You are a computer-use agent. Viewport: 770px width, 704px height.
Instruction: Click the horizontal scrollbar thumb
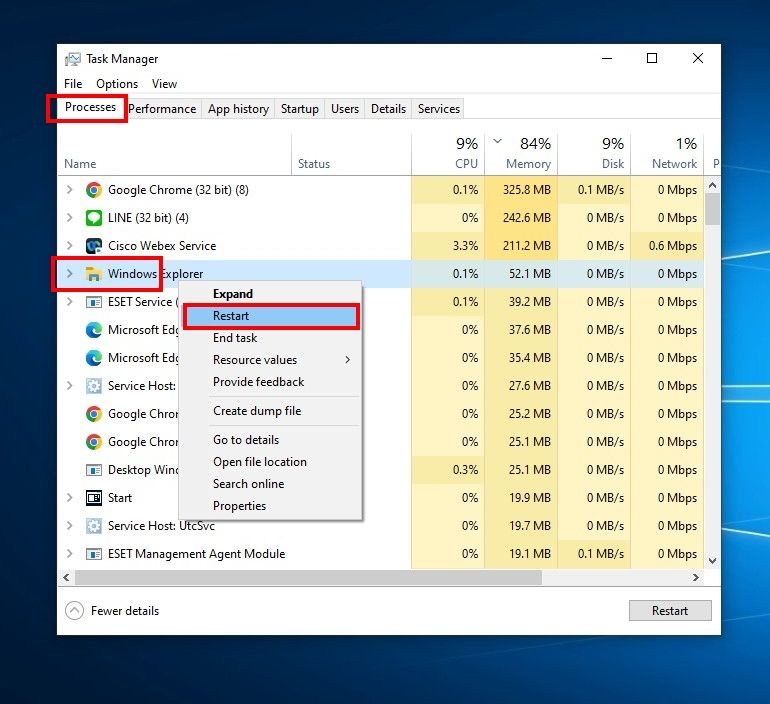[x=308, y=577]
